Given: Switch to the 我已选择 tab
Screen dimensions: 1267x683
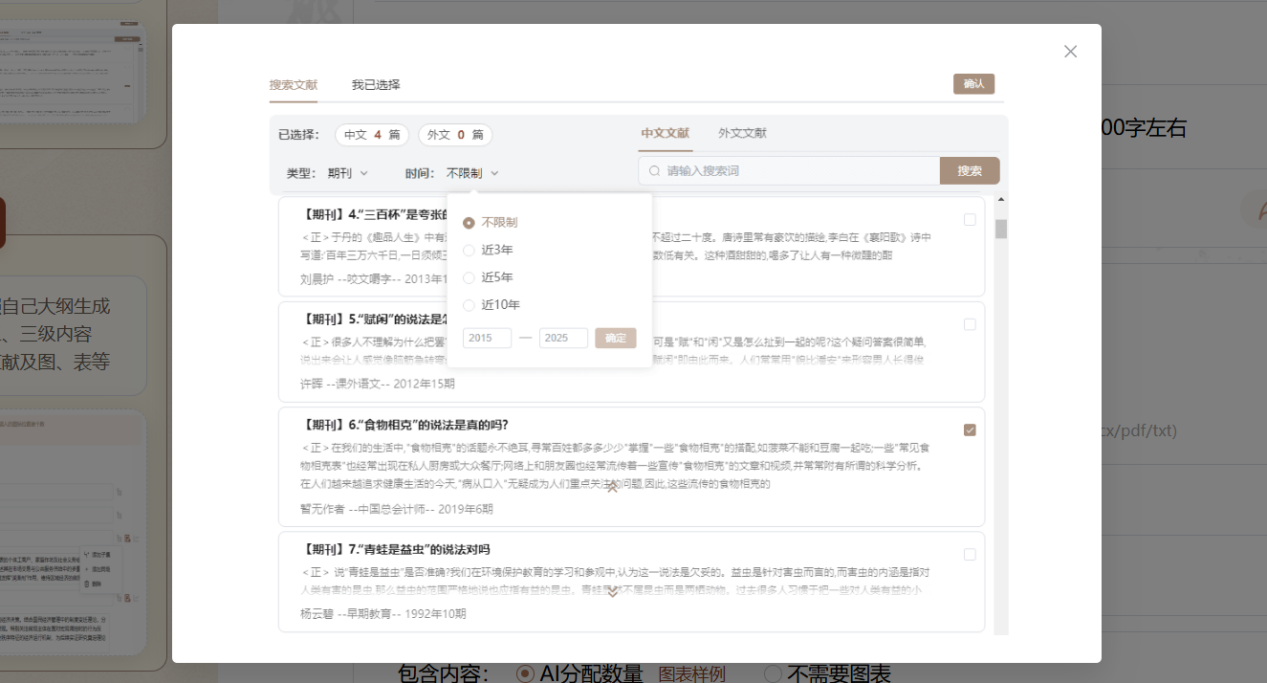Looking at the screenshot, I should [376, 85].
